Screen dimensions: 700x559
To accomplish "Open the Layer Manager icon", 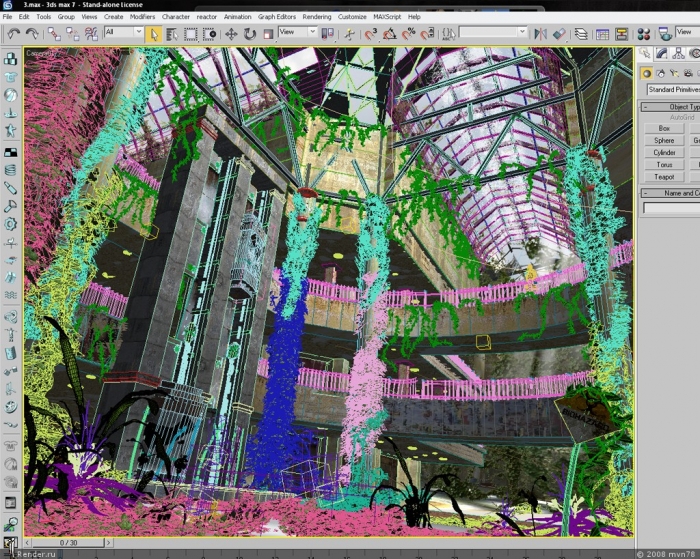I will tap(581, 34).
